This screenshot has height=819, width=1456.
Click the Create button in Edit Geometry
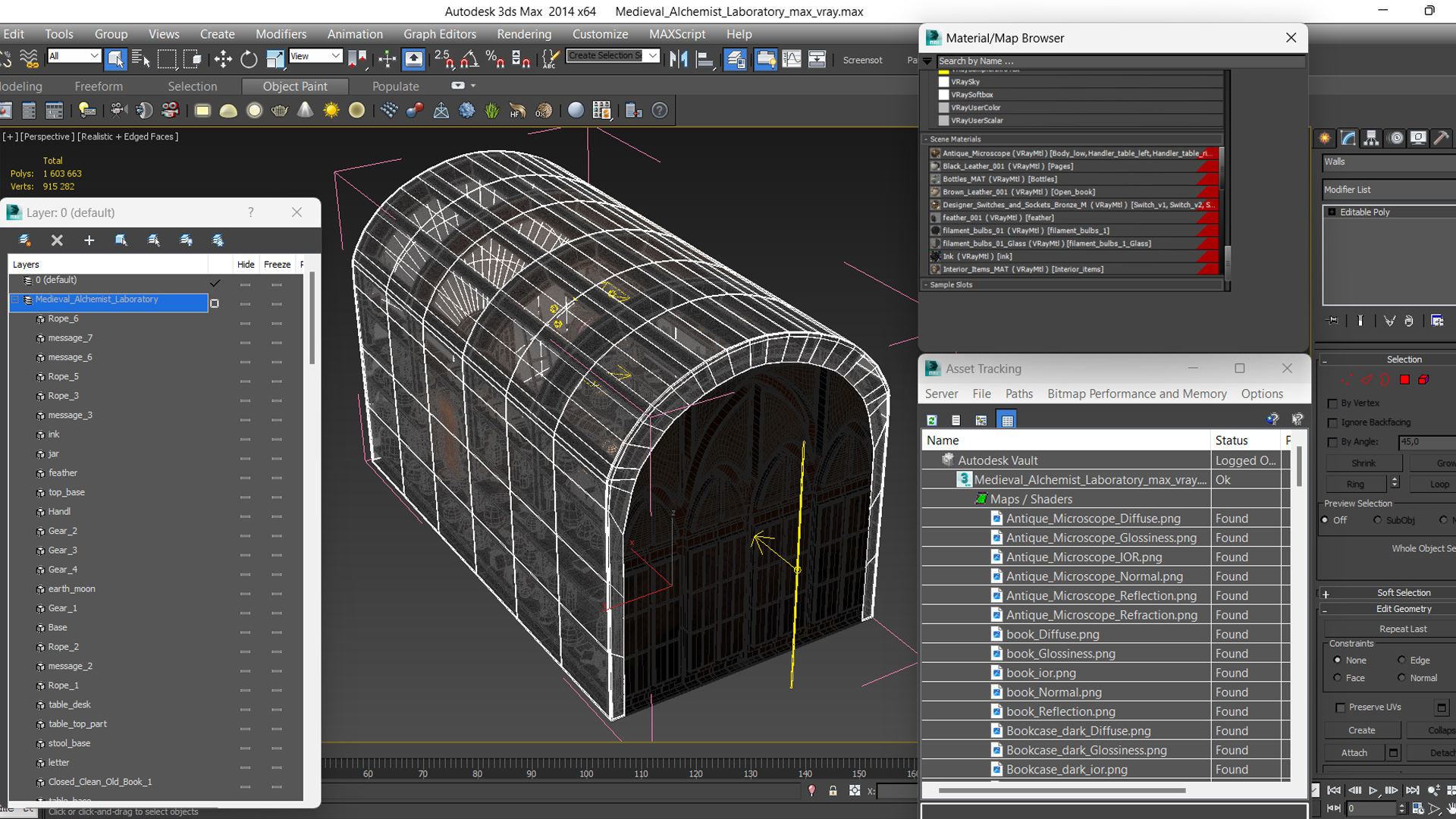pos(1362,730)
